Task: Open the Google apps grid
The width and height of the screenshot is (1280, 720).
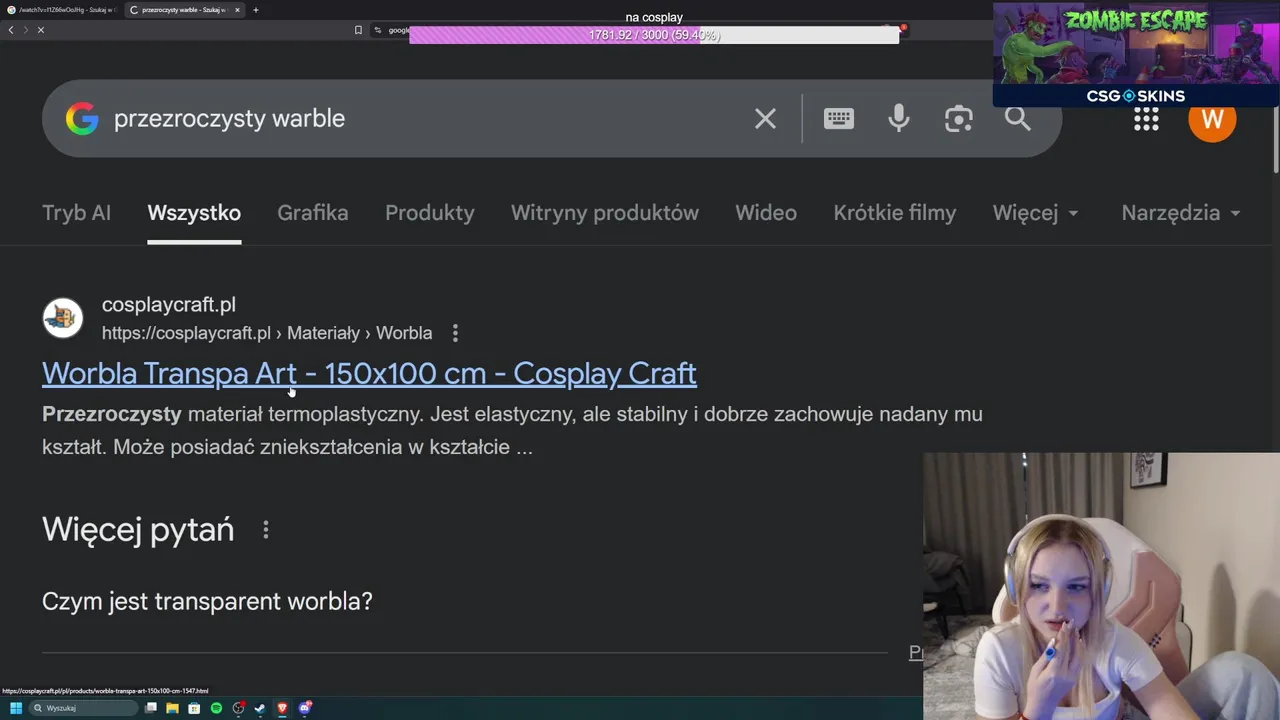Action: 1146,119
